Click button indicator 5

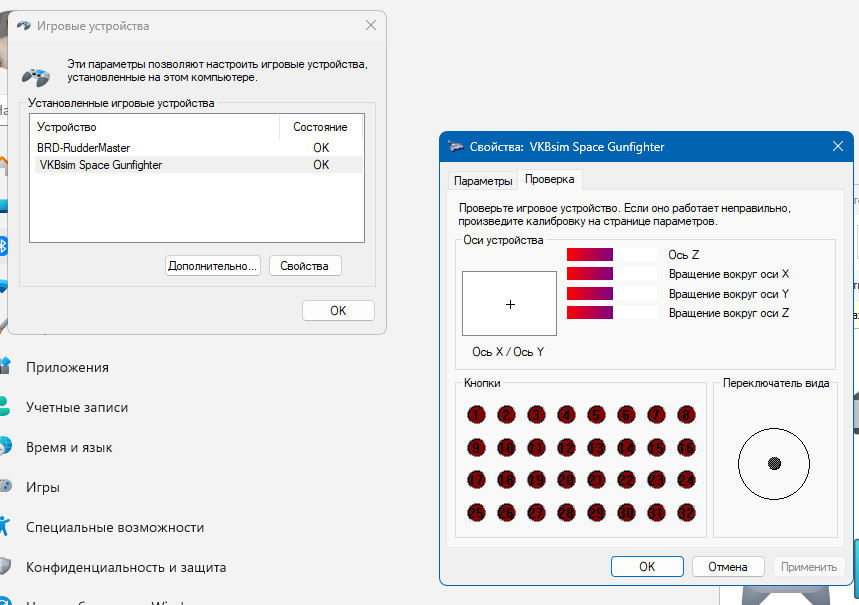click(596, 415)
